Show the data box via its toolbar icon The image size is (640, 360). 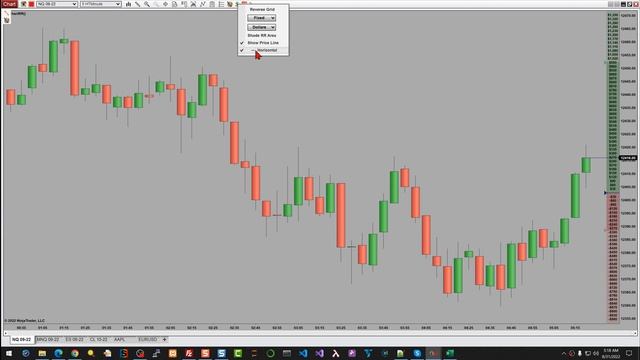point(175,4)
